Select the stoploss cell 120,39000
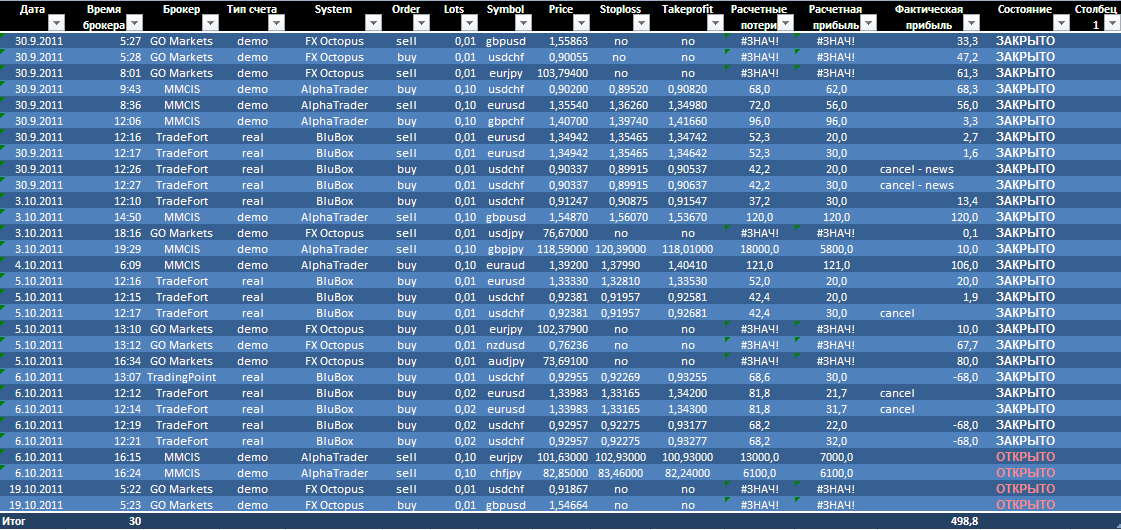 (621, 249)
